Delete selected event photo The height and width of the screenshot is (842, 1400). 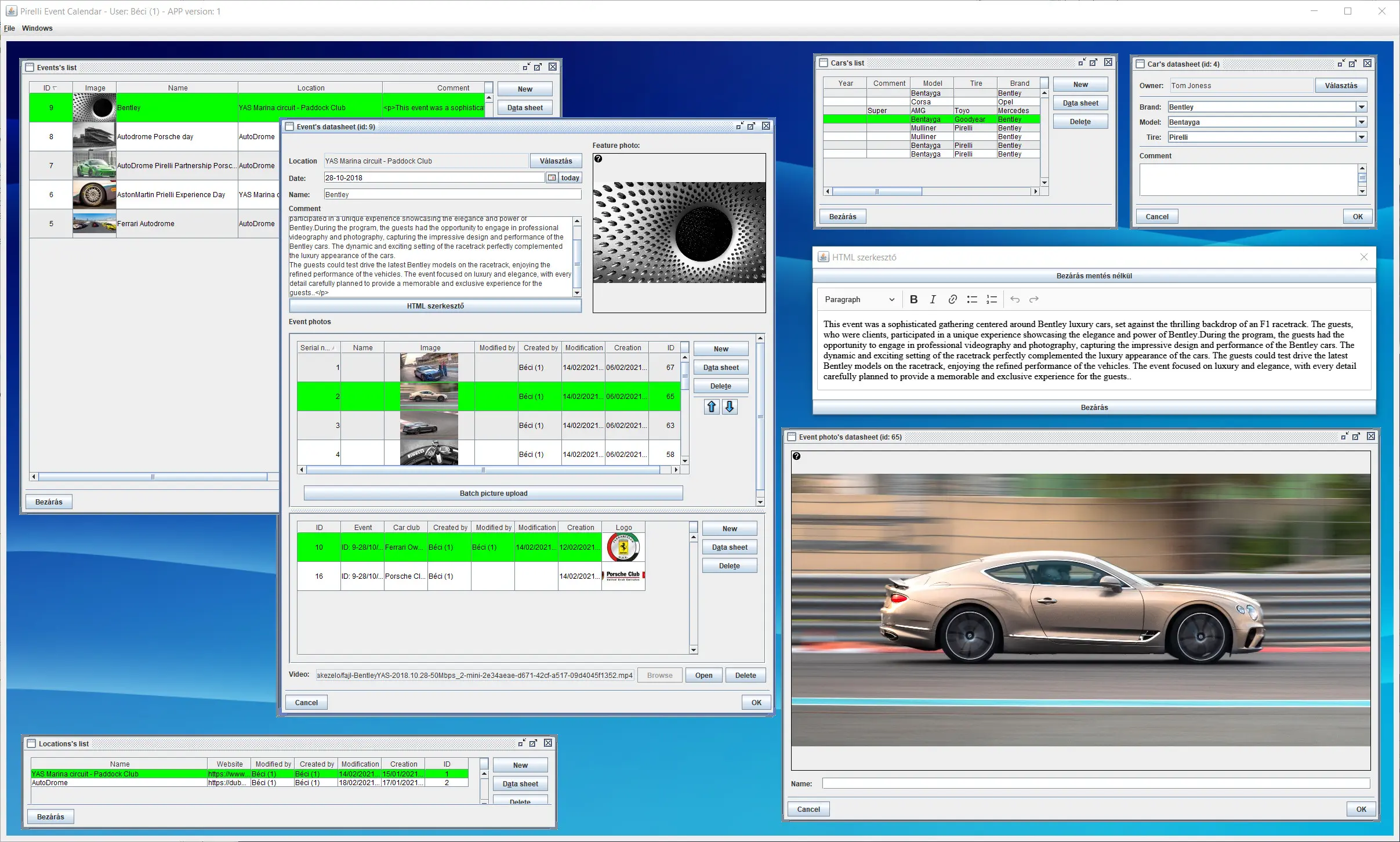tap(721, 386)
